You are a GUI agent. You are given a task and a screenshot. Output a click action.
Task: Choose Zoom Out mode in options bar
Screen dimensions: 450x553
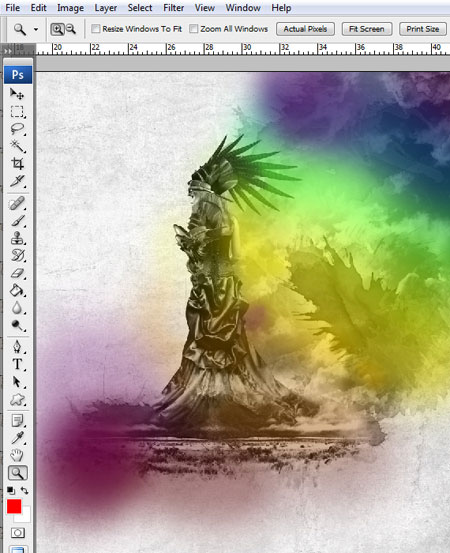[x=71, y=29]
